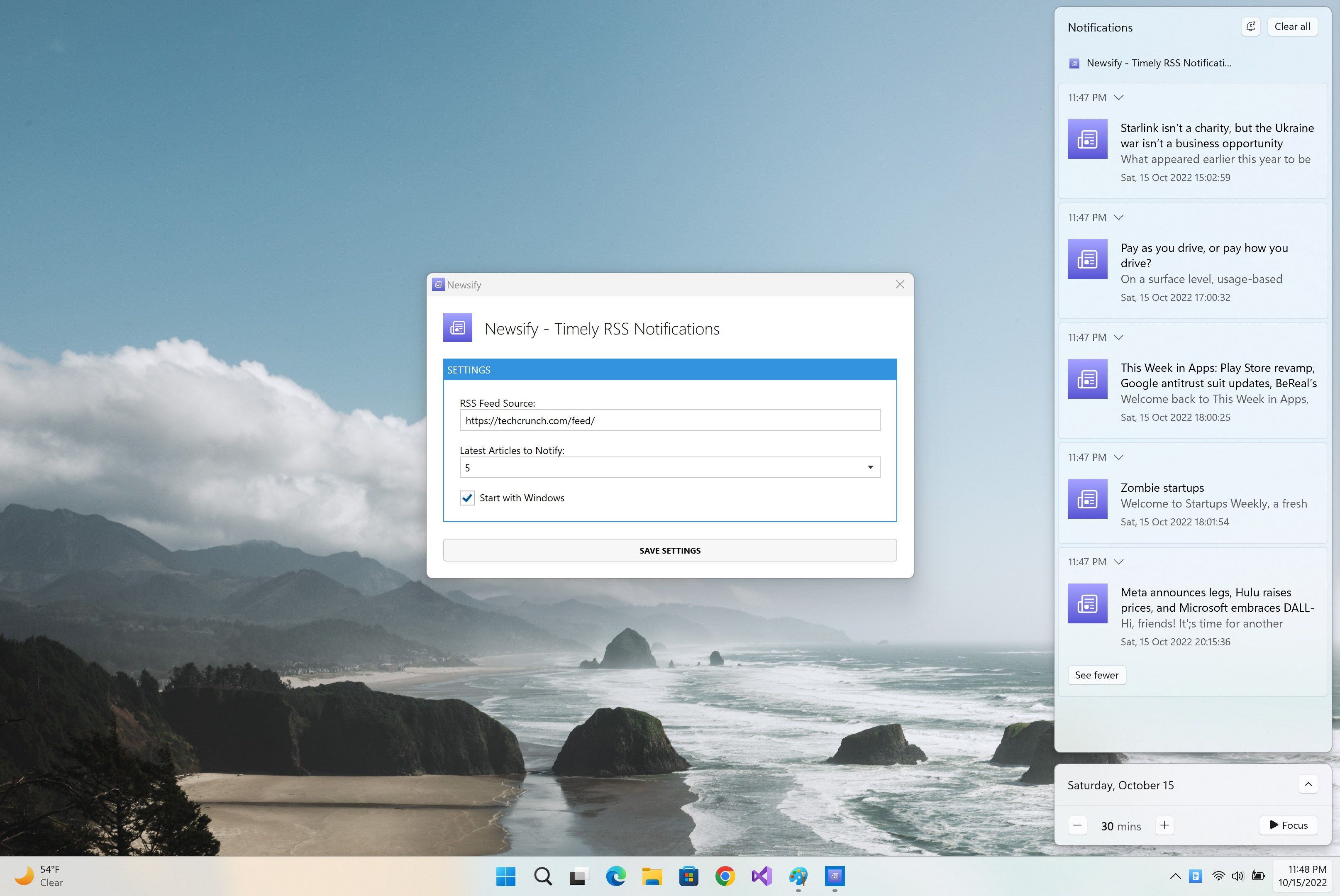1340x896 pixels.
Task: Open the Windows Start menu
Action: (x=506, y=876)
